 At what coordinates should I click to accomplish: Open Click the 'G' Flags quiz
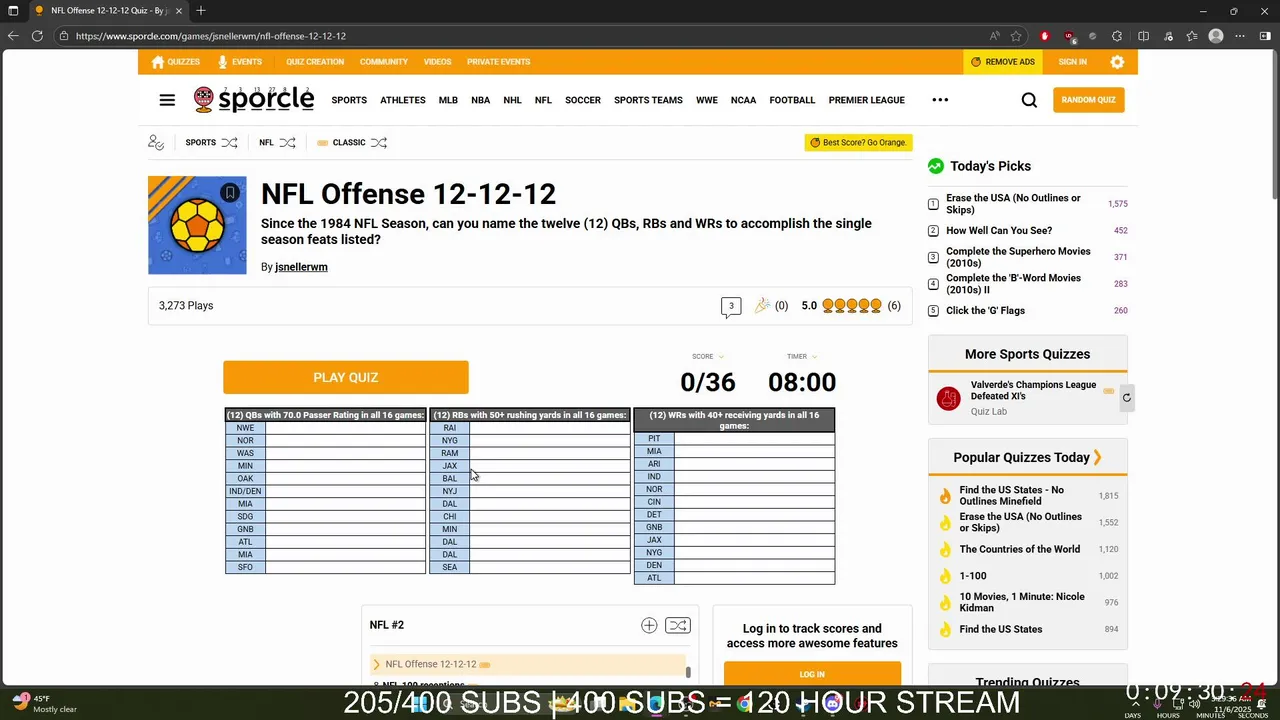985,311
